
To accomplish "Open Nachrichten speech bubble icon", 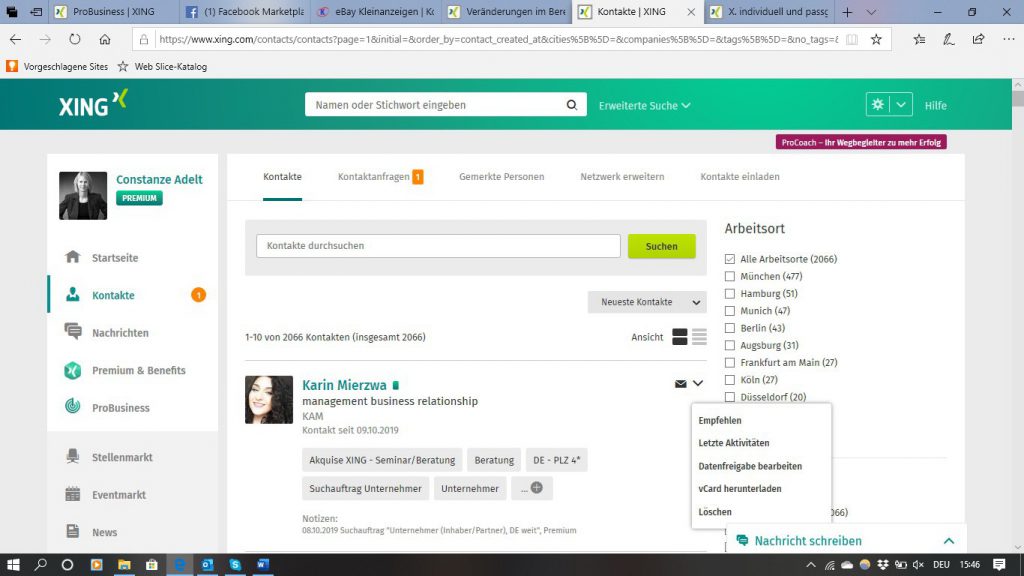I will coord(72,332).
